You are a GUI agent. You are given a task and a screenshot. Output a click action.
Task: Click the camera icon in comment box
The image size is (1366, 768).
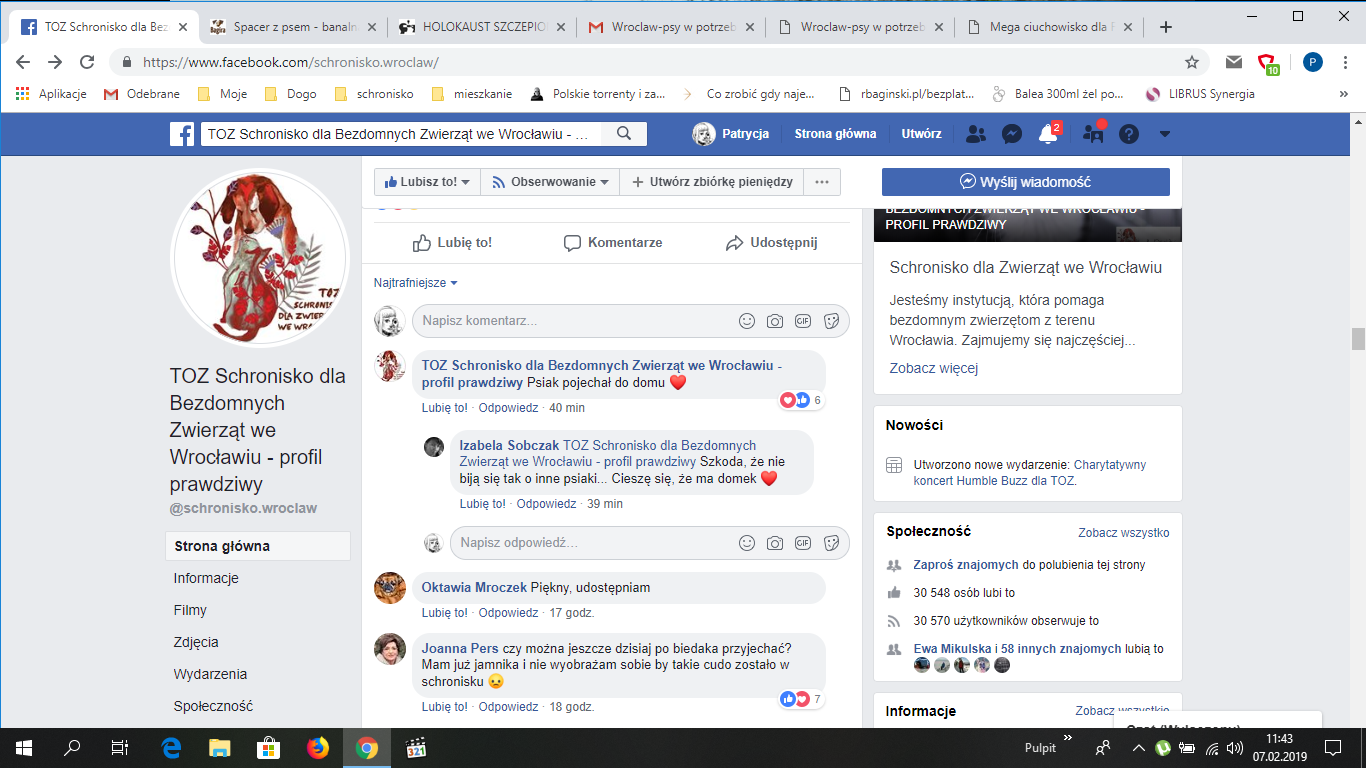coord(774,321)
